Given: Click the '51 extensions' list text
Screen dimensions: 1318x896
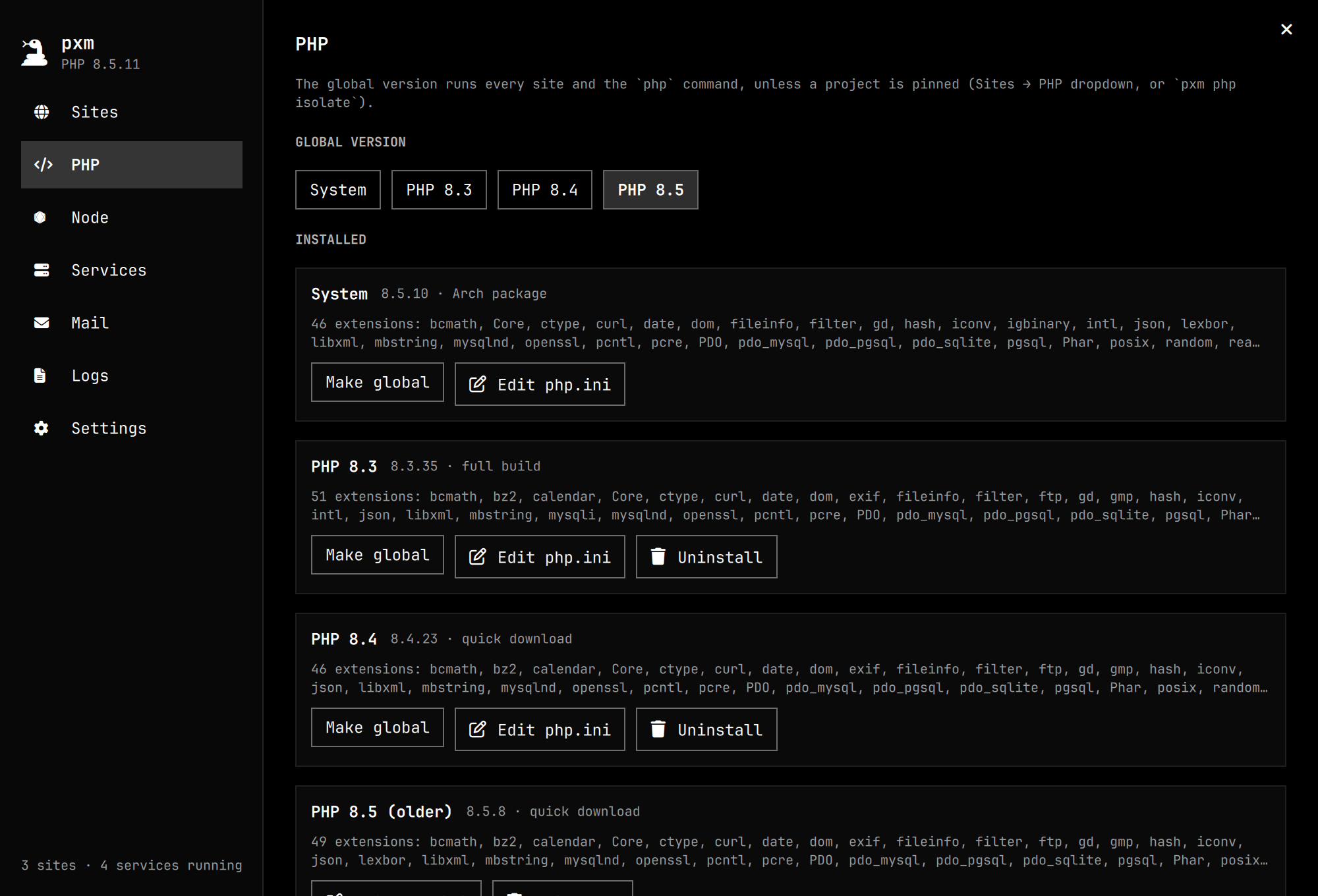Looking at the screenshot, I should pyautogui.click(x=786, y=506).
